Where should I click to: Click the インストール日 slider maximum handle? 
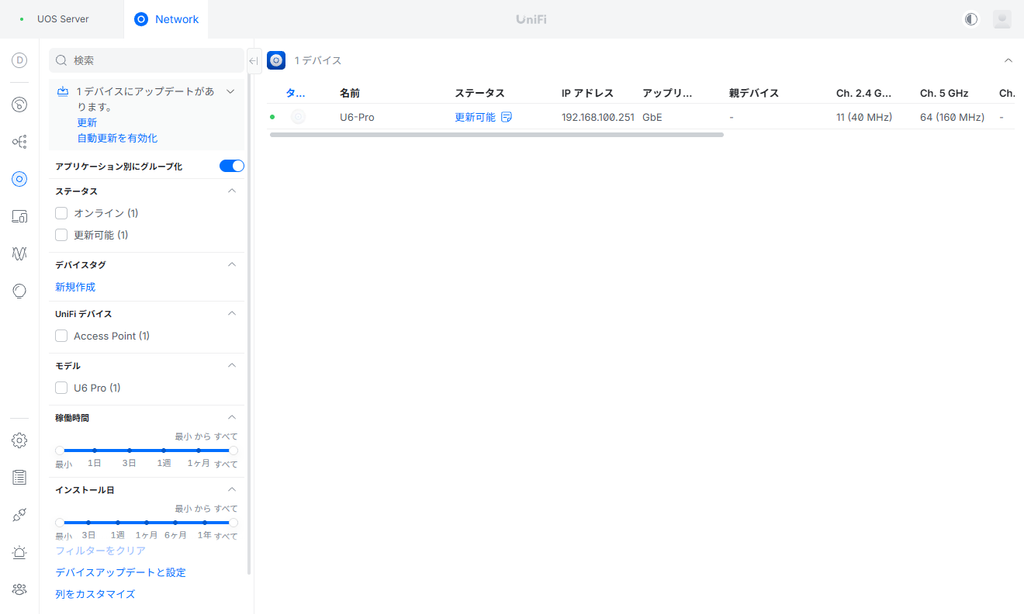233,523
